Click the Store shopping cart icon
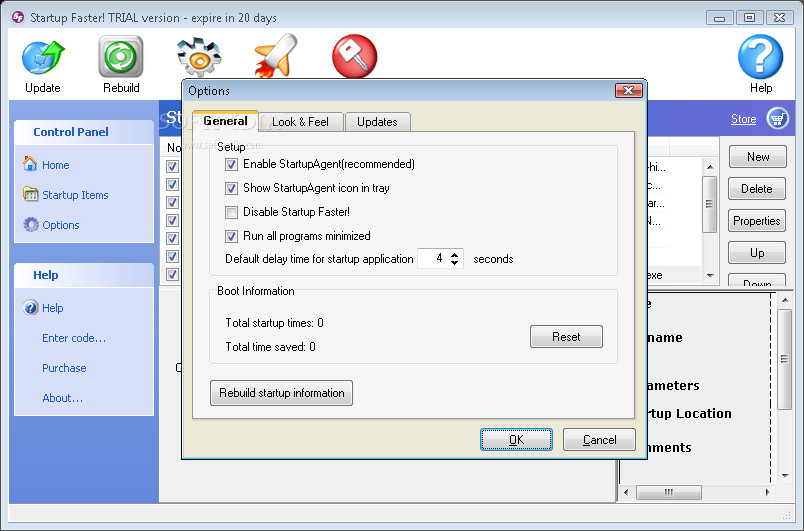This screenshot has width=804, height=531. pos(777,118)
